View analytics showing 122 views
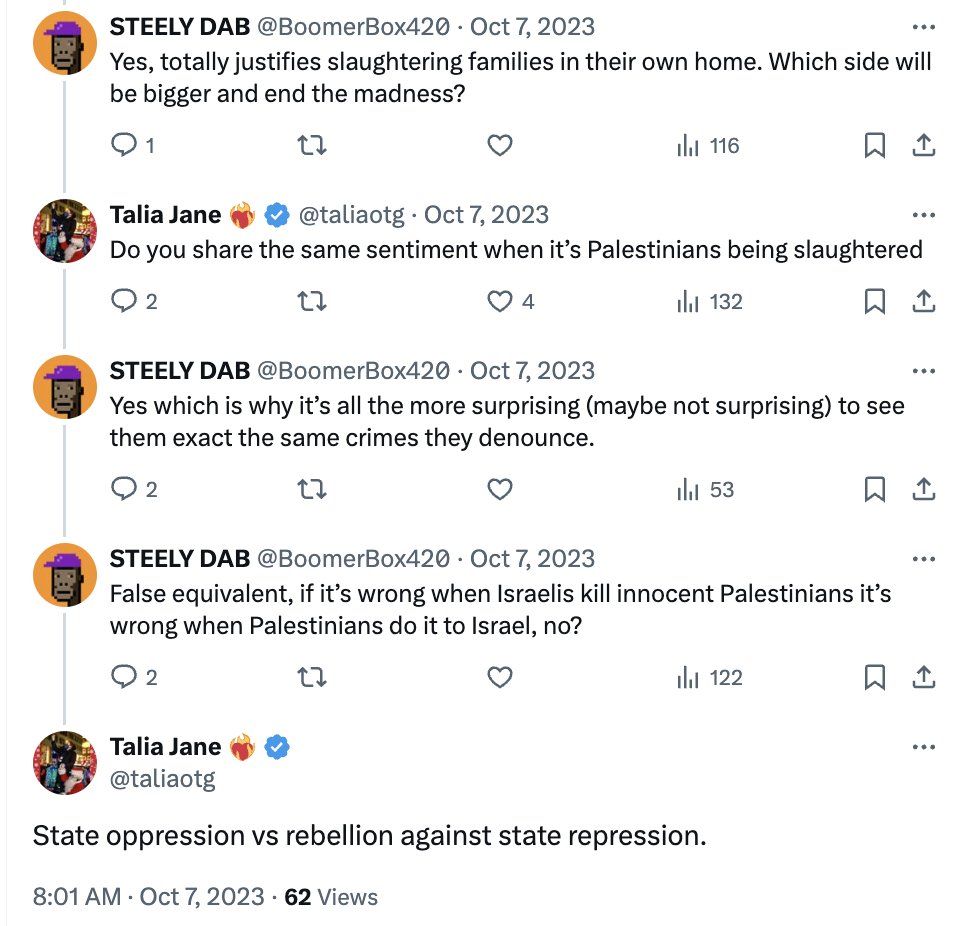This screenshot has width=958, height=926. pyautogui.click(x=710, y=677)
